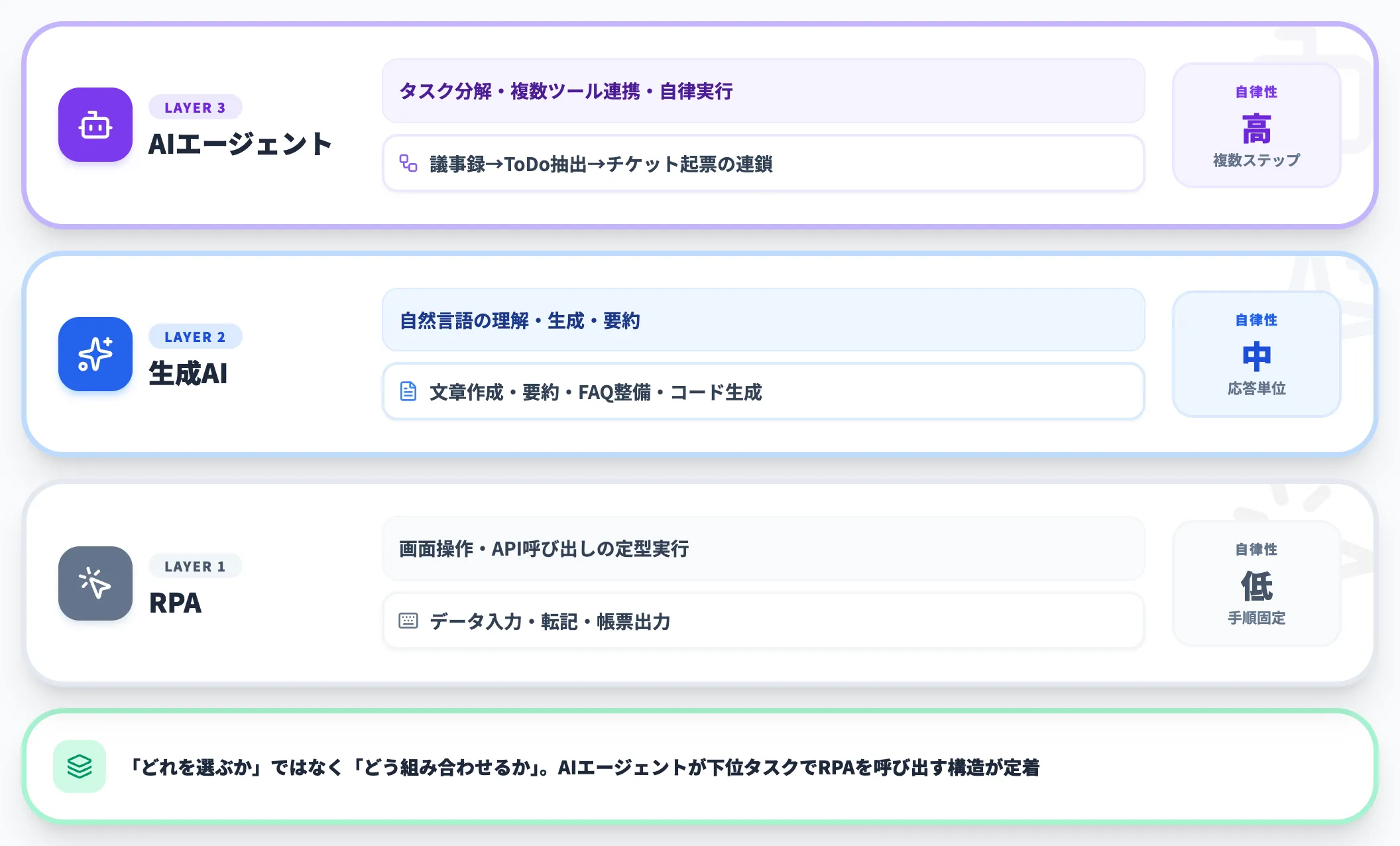Click the purple robot icon for AIエージェント

[x=95, y=125]
